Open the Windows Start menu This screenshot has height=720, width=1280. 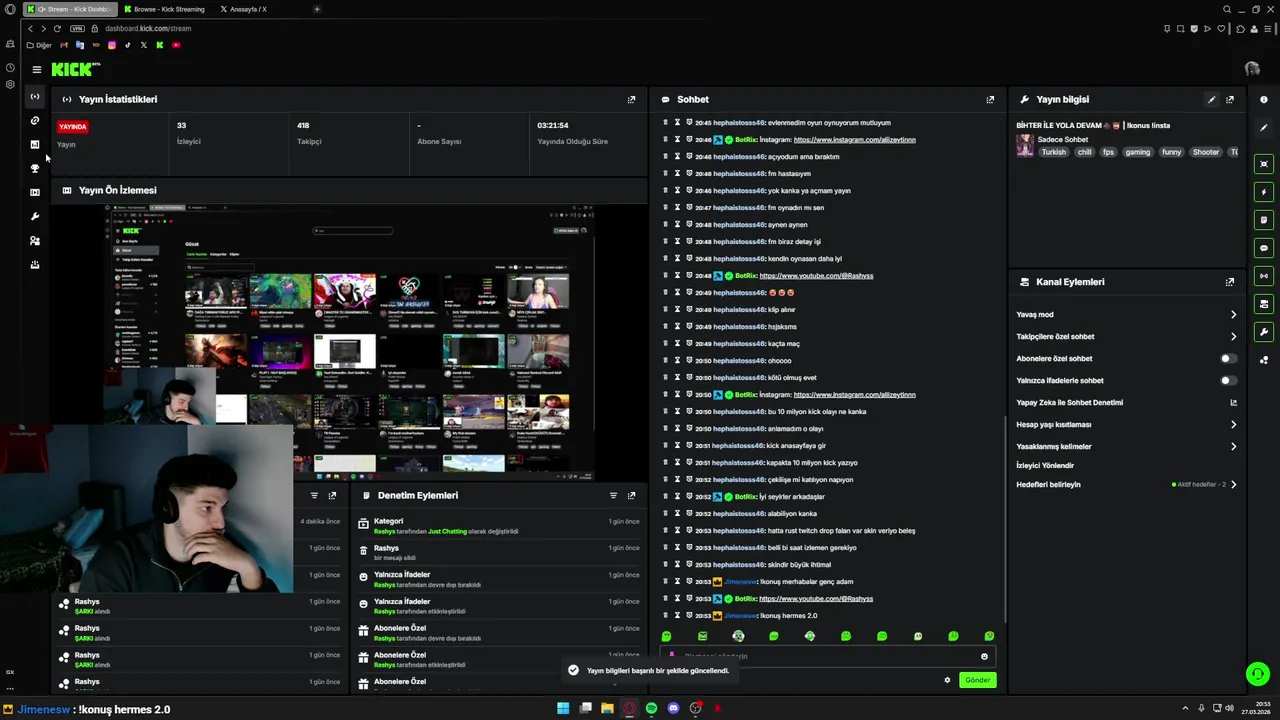tap(563, 708)
